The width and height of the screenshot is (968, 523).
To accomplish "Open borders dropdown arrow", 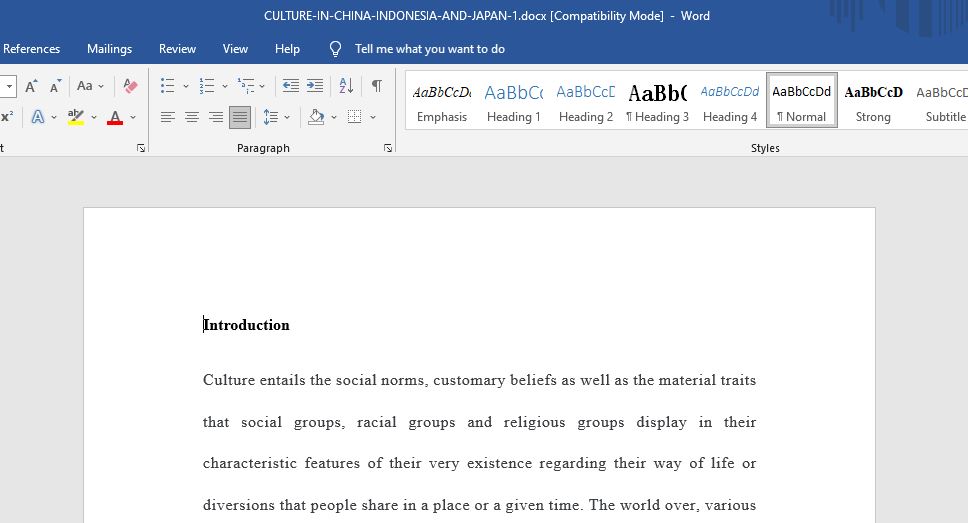I will point(373,117).
